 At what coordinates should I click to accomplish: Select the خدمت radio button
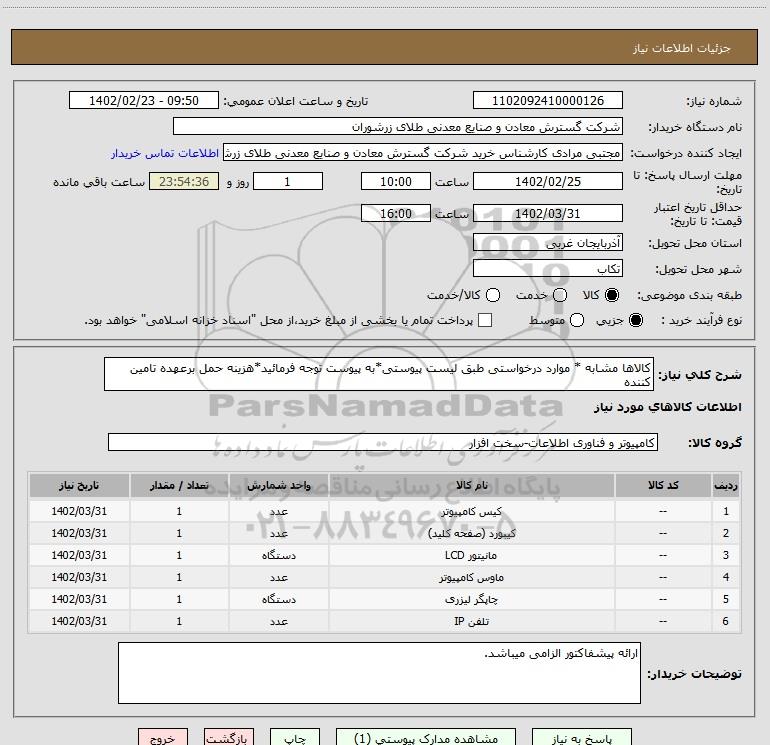[x=560, y=295]
